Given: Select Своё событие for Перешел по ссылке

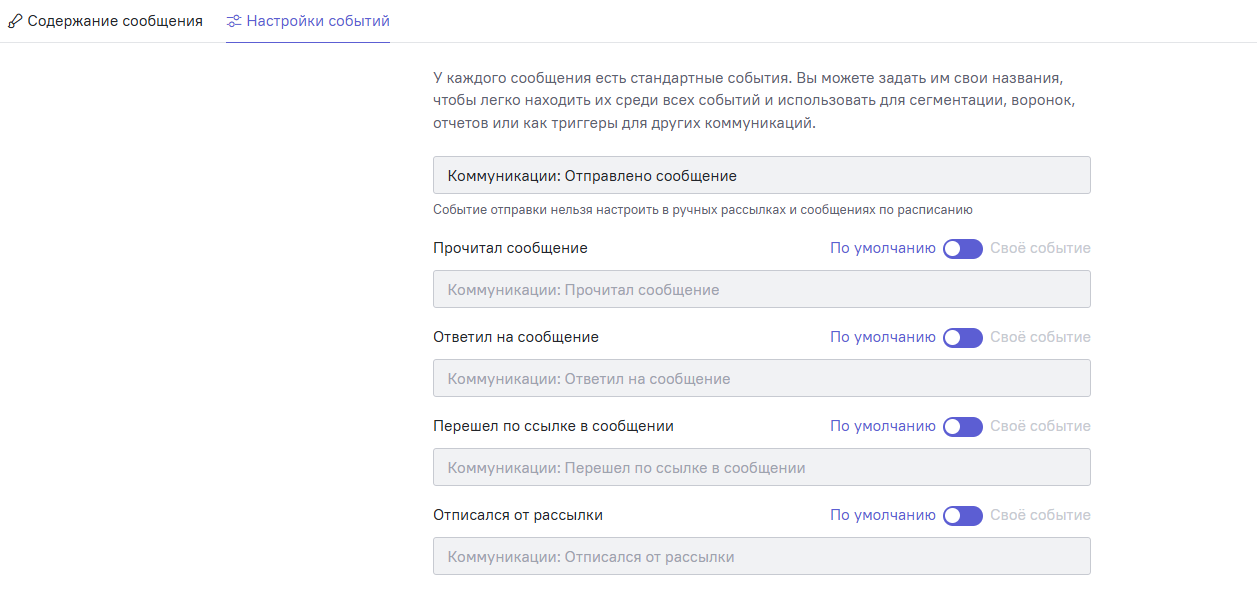Looking at the screenshot, I should point(1040,427).
